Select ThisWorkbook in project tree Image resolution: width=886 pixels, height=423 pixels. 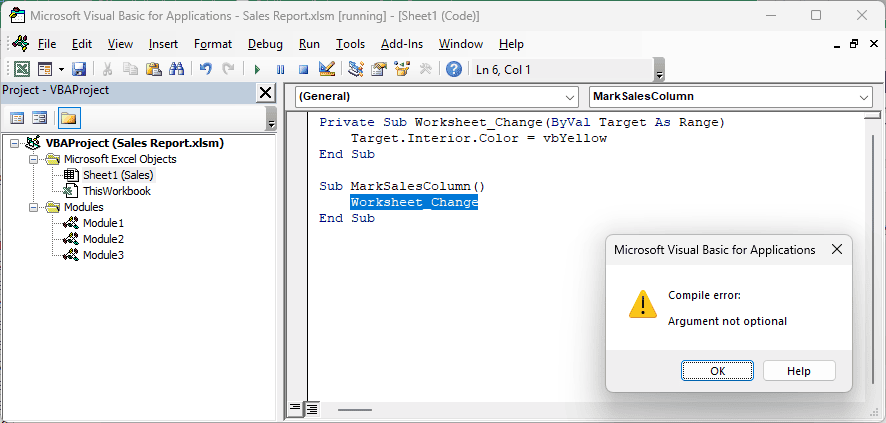(x=116, y=191)
